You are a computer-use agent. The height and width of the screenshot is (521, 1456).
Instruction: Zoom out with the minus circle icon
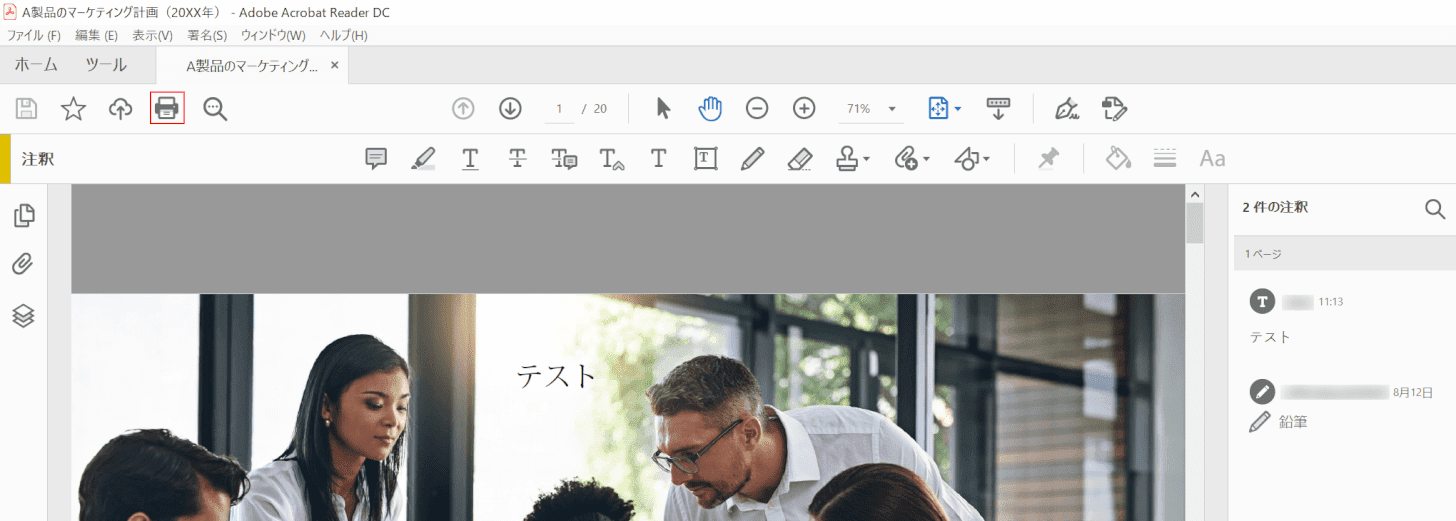point(757,108)
